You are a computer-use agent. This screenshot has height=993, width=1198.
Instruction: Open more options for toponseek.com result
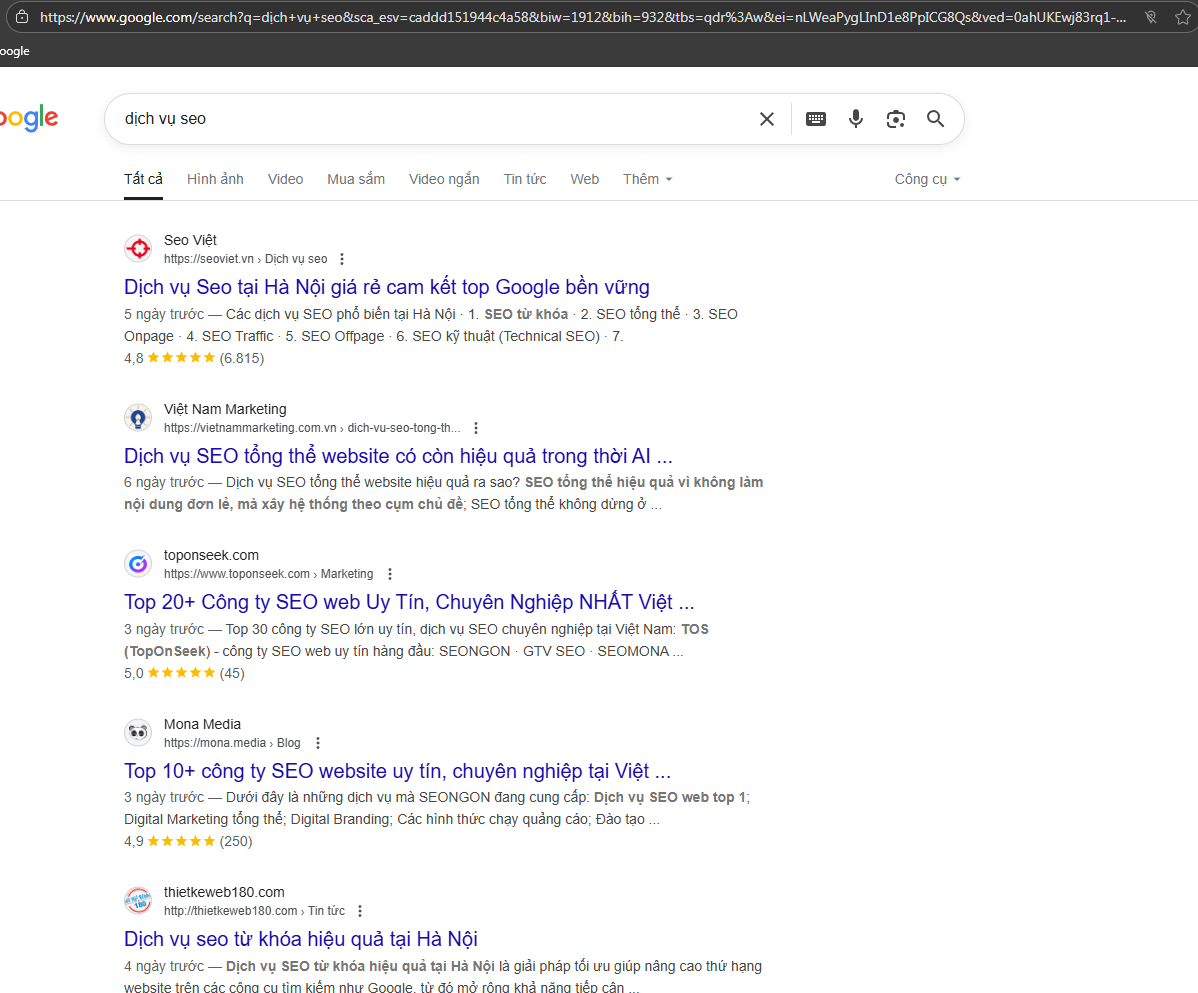390,574
